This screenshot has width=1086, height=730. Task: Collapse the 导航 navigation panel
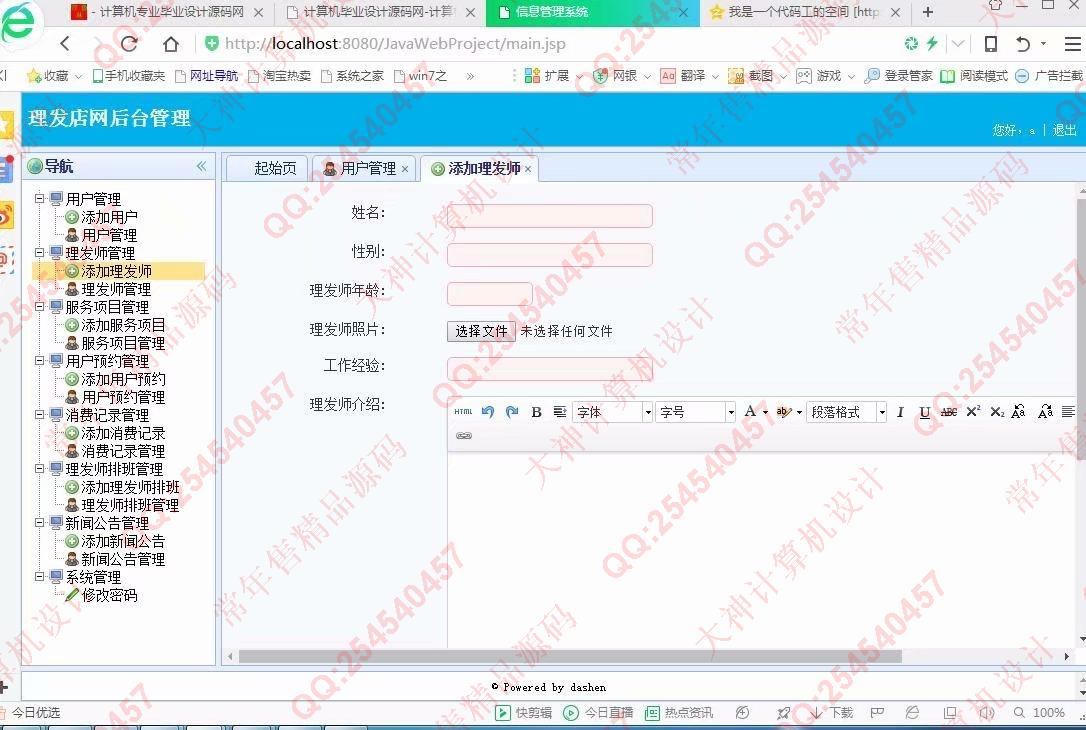[202, 166]
